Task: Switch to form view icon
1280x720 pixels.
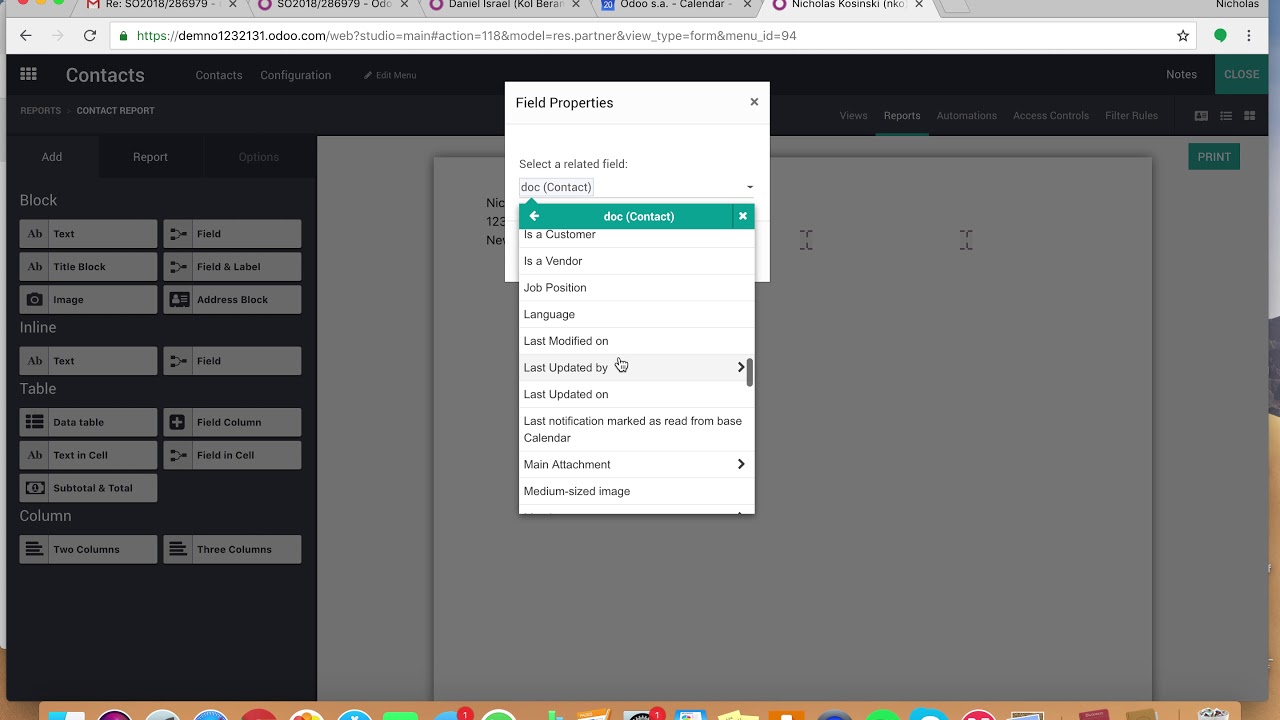Action: click(x=1201, y=116)
